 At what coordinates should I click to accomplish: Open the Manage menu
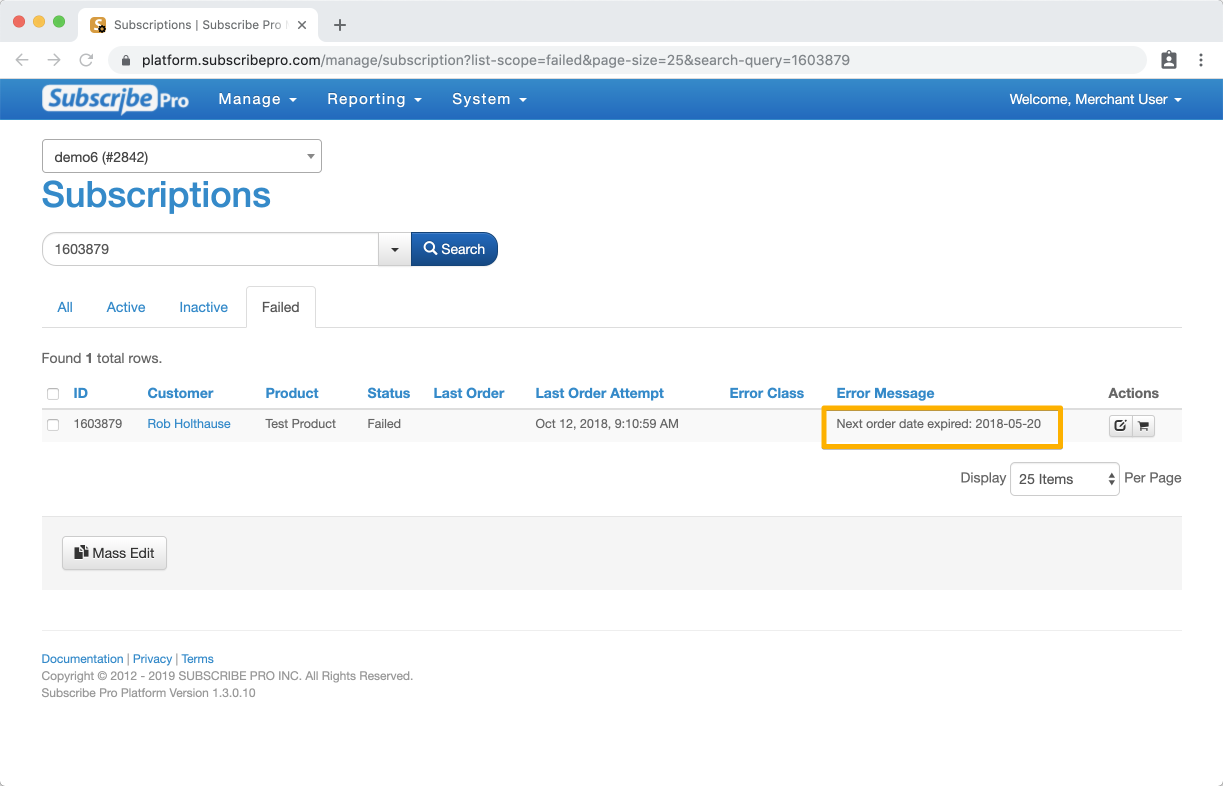[258, 99]
